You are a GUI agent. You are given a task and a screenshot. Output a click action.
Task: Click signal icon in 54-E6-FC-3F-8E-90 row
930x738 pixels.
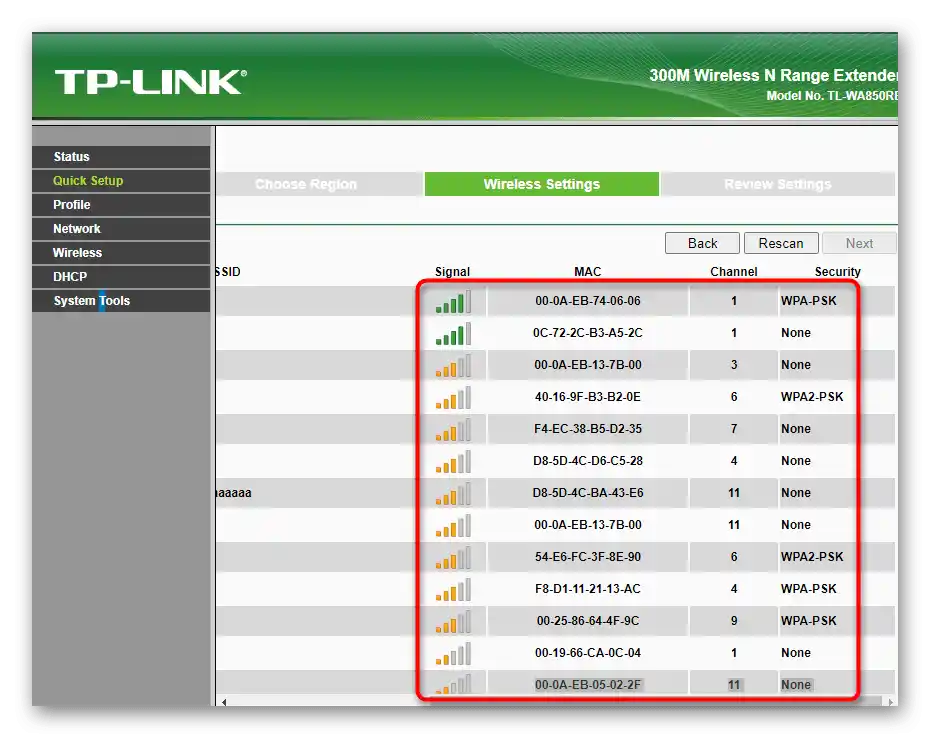pyautogui.click(x=453, y=558)
